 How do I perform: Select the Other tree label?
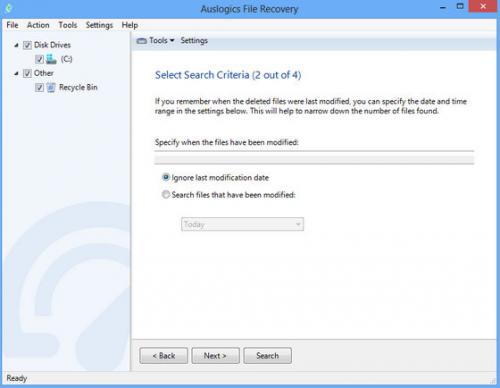point(44,73)
